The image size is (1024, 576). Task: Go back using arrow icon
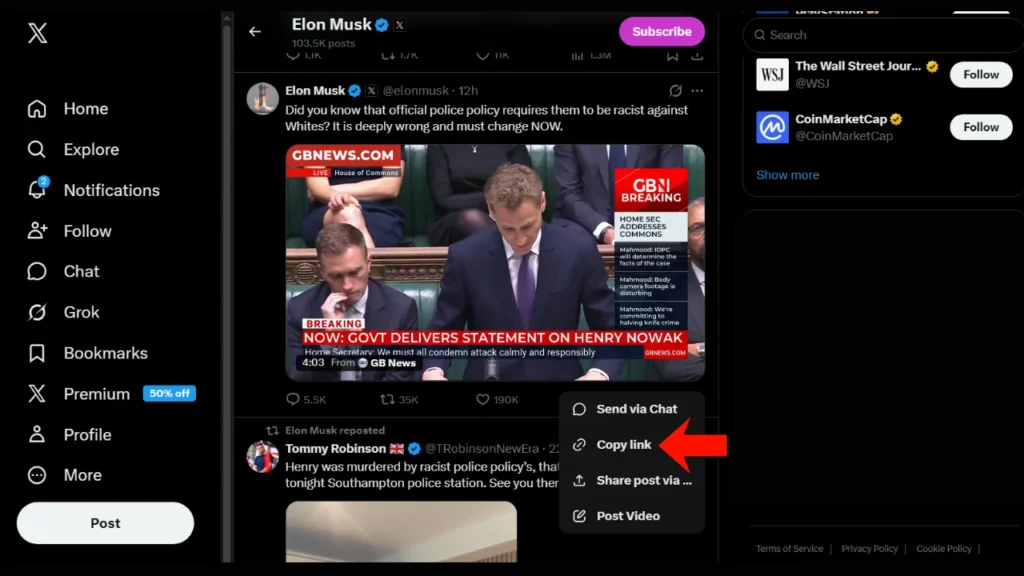pyautogui.click(x=255, y=31)
